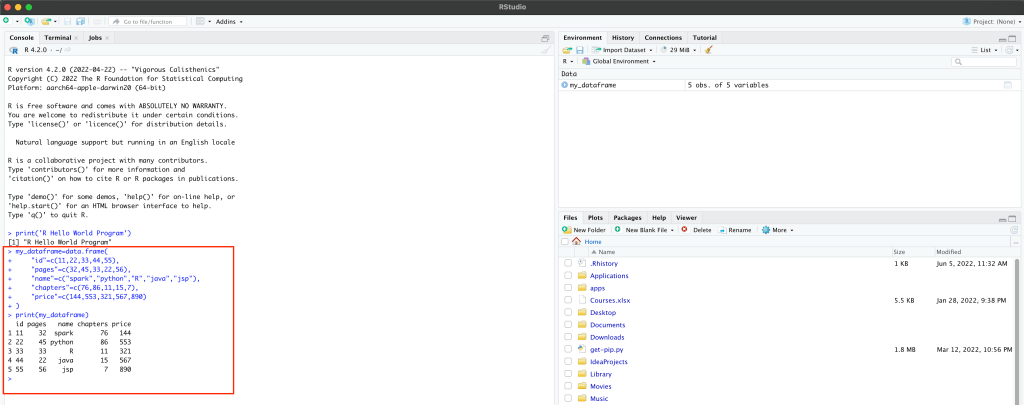1024x405 pixels.
Task: Open the Import Dataset dropdown
Action: coord(623,49)
